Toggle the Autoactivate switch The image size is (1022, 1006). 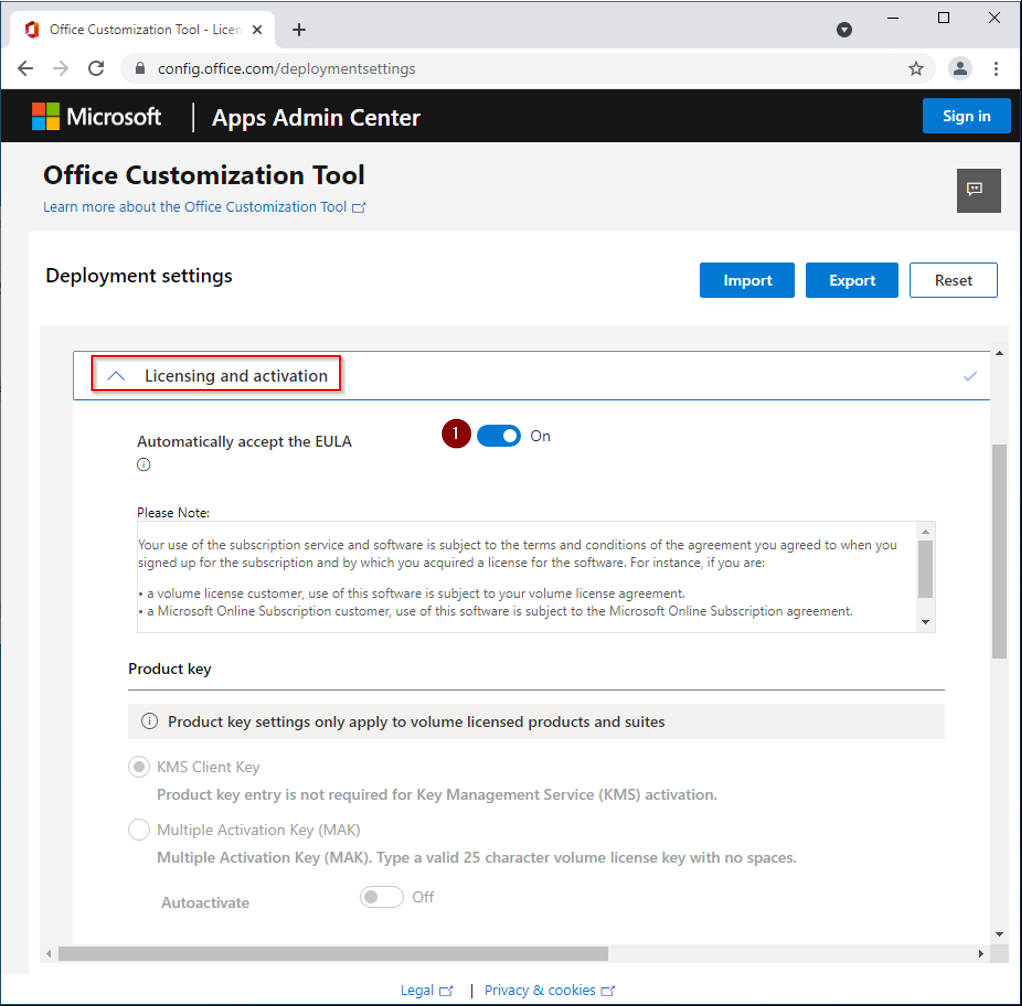tap(382, 897)
